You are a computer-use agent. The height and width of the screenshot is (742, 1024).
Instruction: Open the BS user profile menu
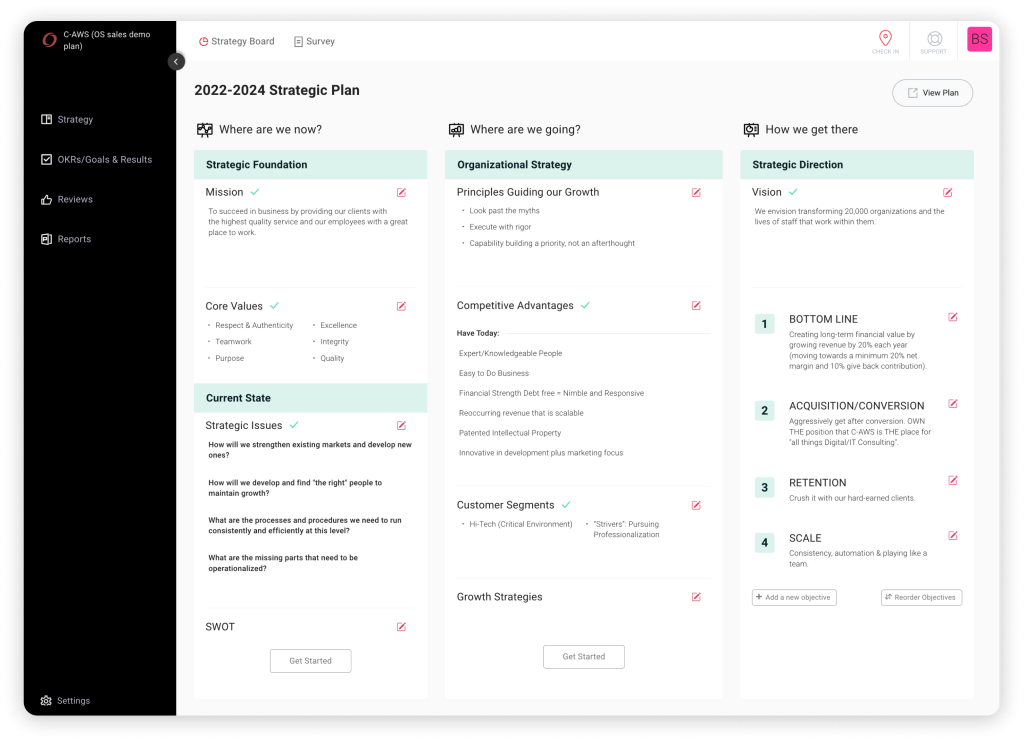click(979, 40)
